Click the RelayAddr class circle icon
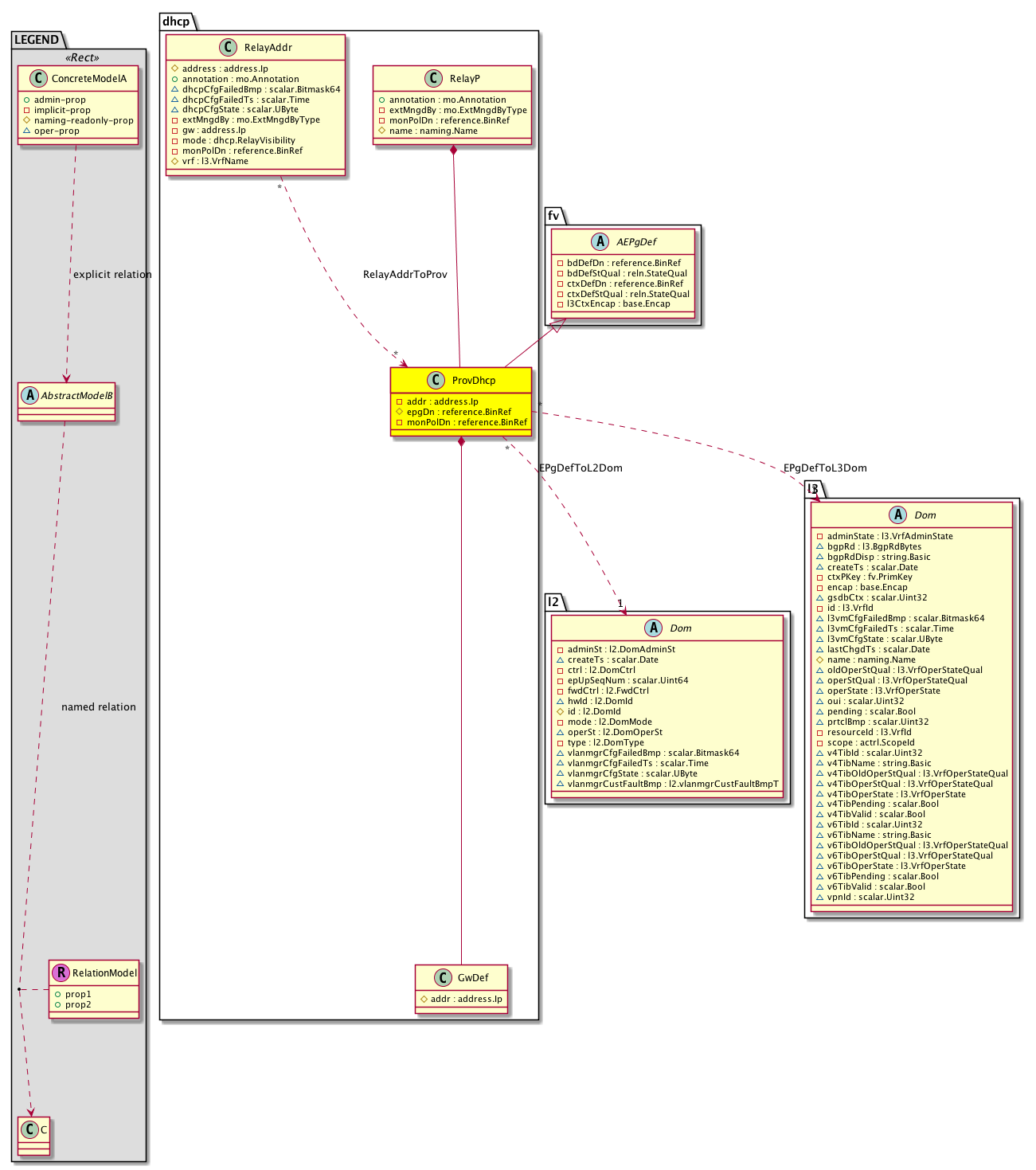The height and width of the screenshot is (1170, 1036). click(228, 48)
